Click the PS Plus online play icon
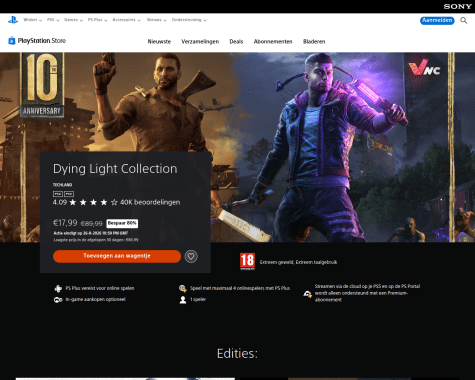The width and height of the screenshot is (475, 380). coord(58,288)
